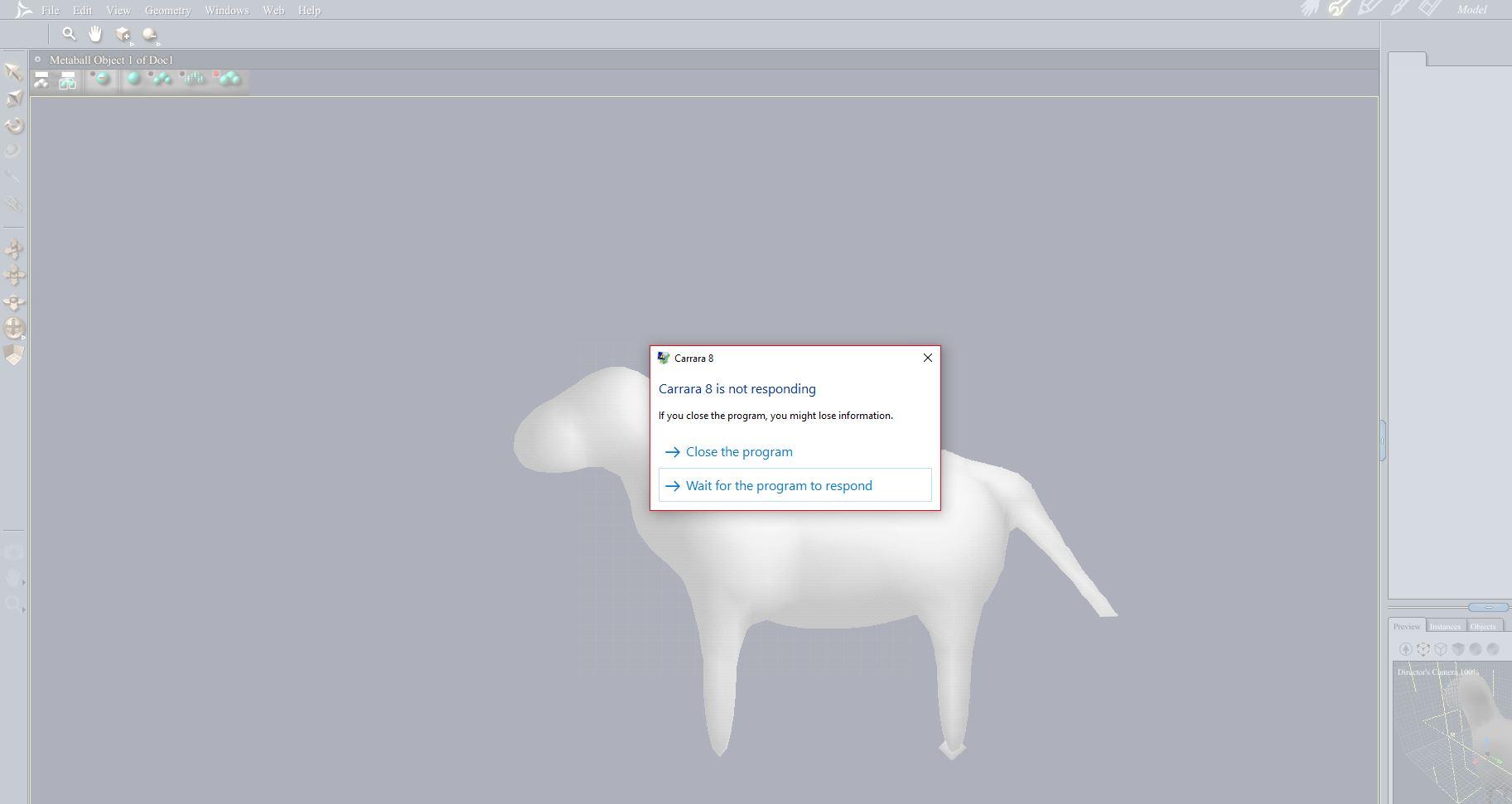Switch to the film Render room icon

[x=1429, y=9]
